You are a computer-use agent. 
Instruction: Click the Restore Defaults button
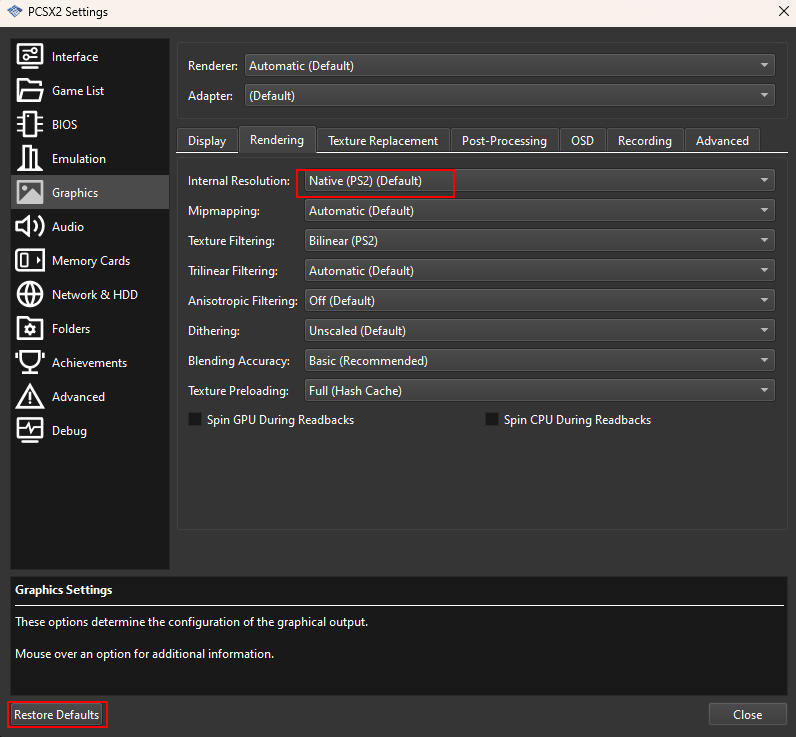(57, 715)
